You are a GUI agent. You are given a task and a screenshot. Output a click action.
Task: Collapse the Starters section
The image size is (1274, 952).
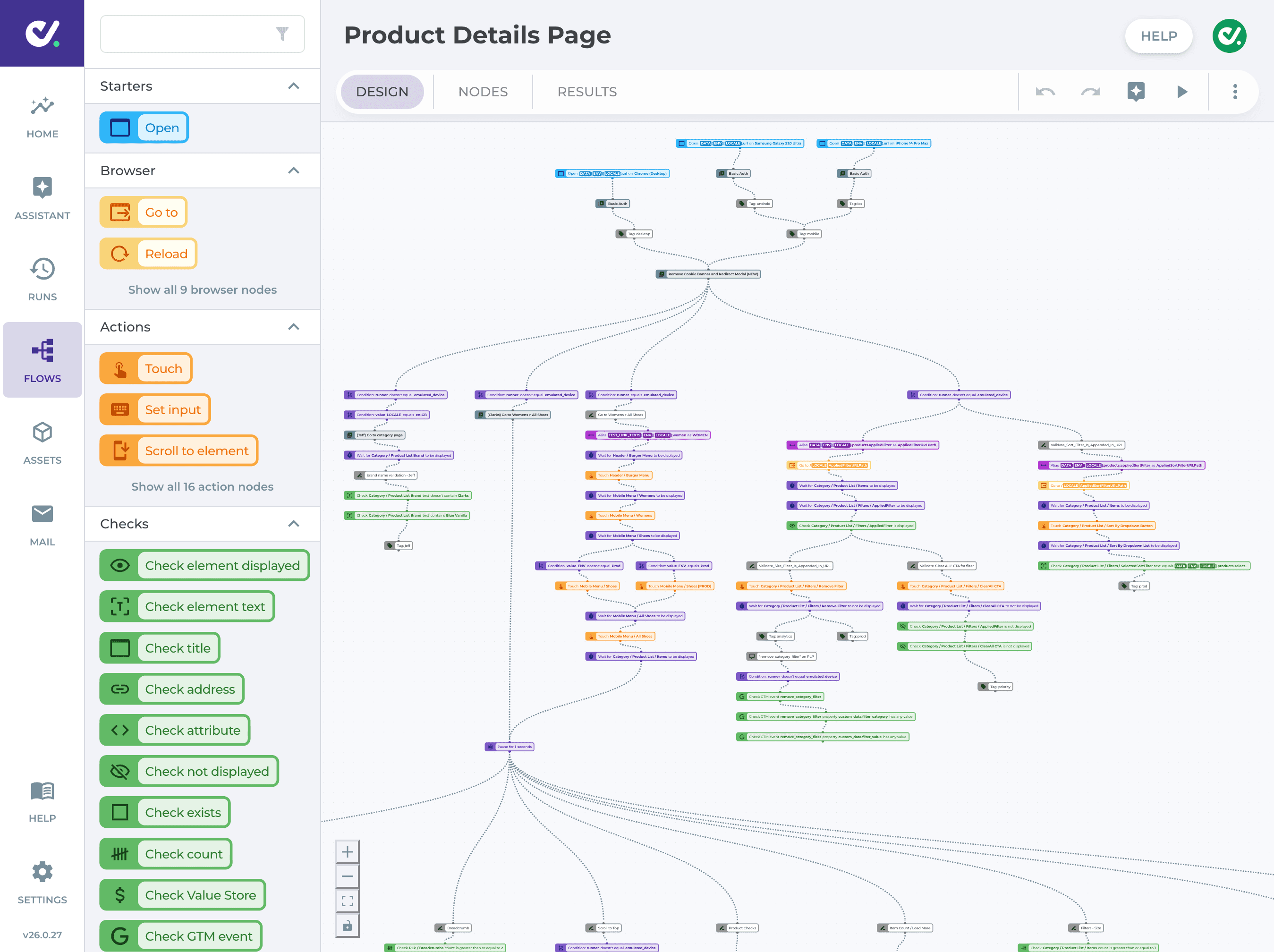coord(294,86)
